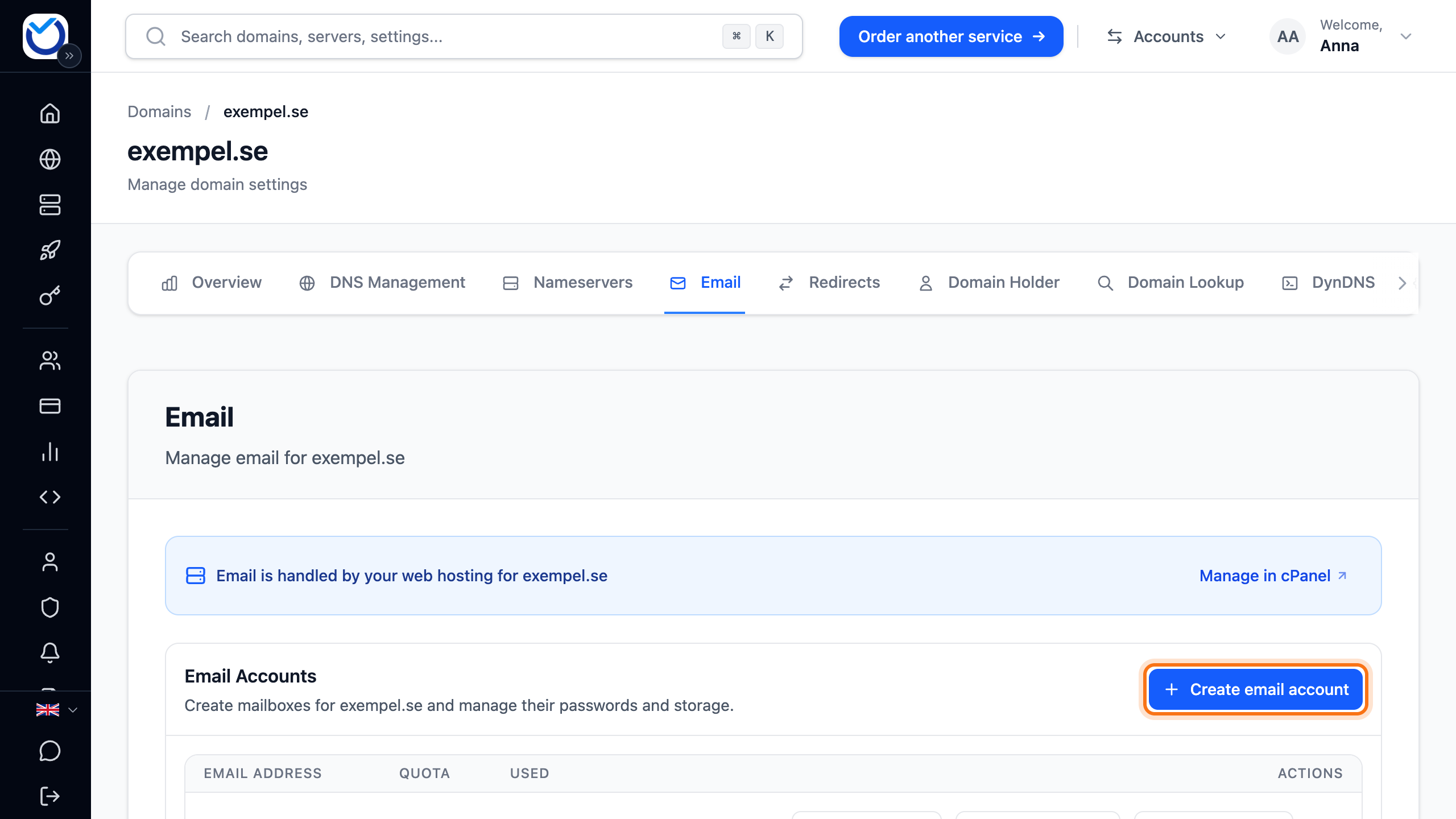Open the bell notifications icon
Image resolution: width=1456 pixels, height=819 pixels.
[x=50, y=653]
